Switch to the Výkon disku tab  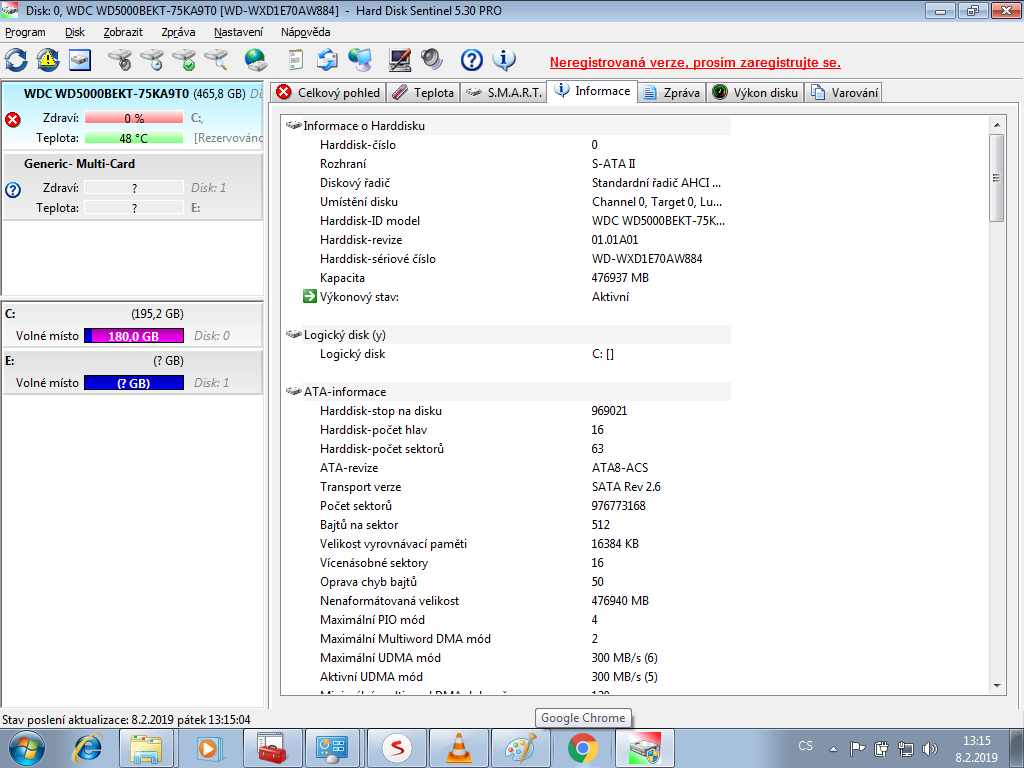[755, 93]
